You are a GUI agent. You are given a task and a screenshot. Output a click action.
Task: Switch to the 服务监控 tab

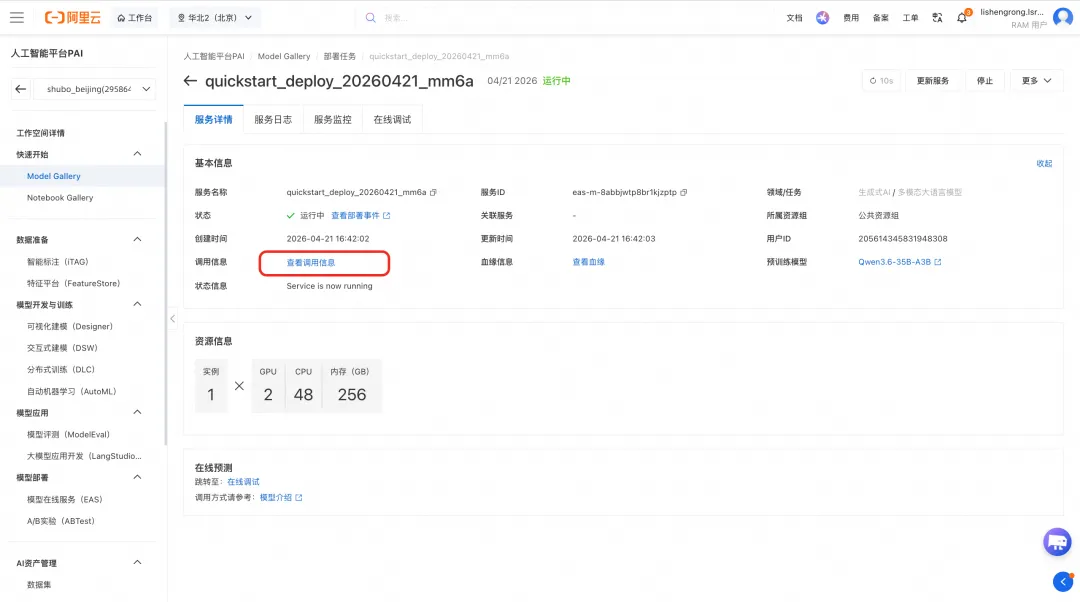click(x=333, y=120)
